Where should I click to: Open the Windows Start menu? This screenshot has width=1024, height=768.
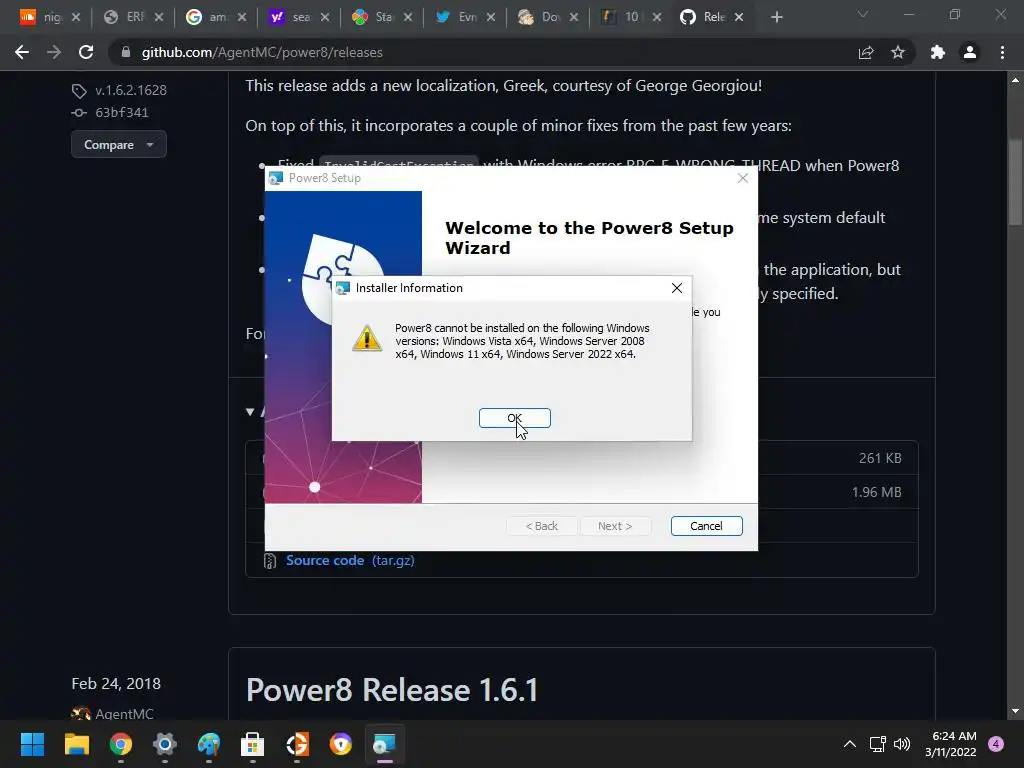tap(32, 744)
